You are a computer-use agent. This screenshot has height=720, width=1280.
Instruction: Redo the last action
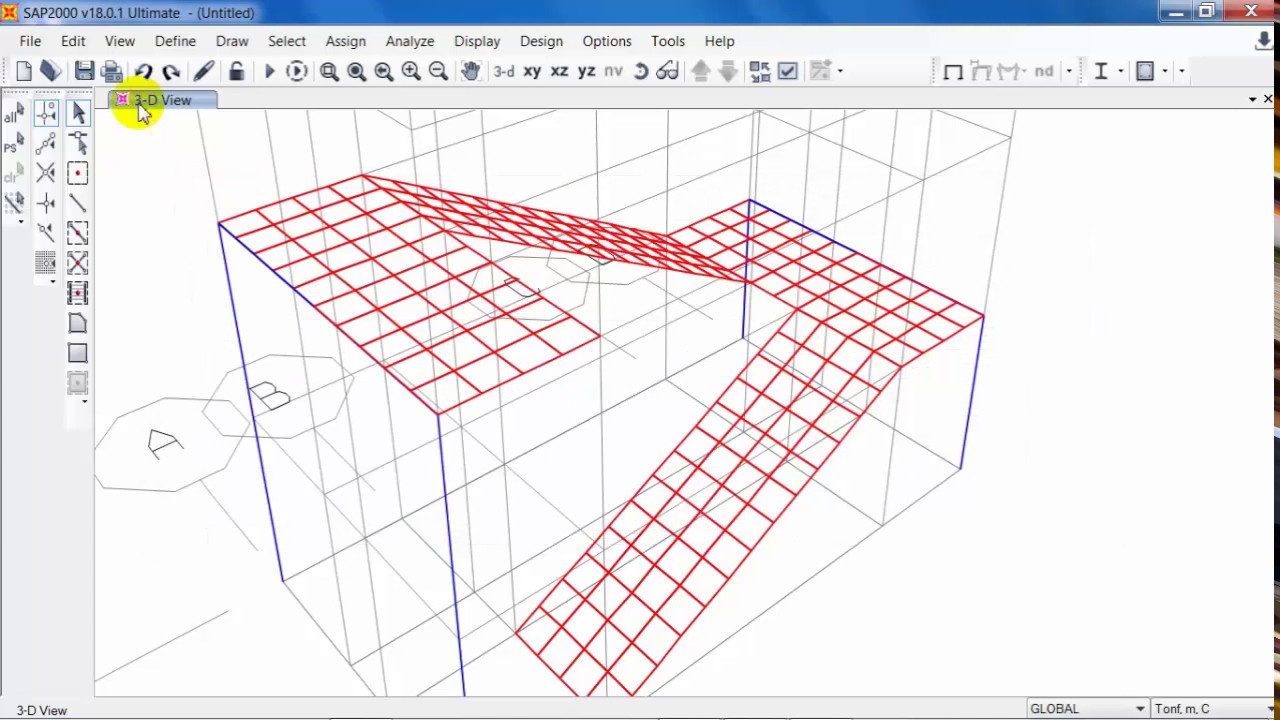pos(171,71)
